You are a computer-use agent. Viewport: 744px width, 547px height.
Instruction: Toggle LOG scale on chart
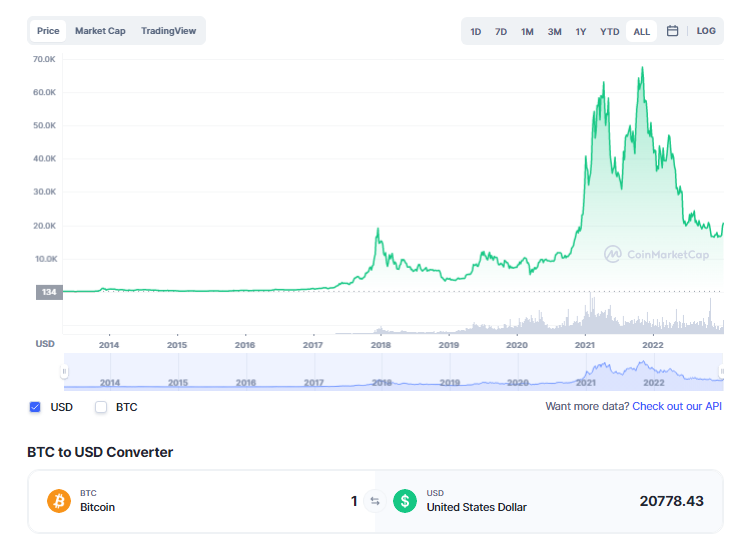point(706,31)
